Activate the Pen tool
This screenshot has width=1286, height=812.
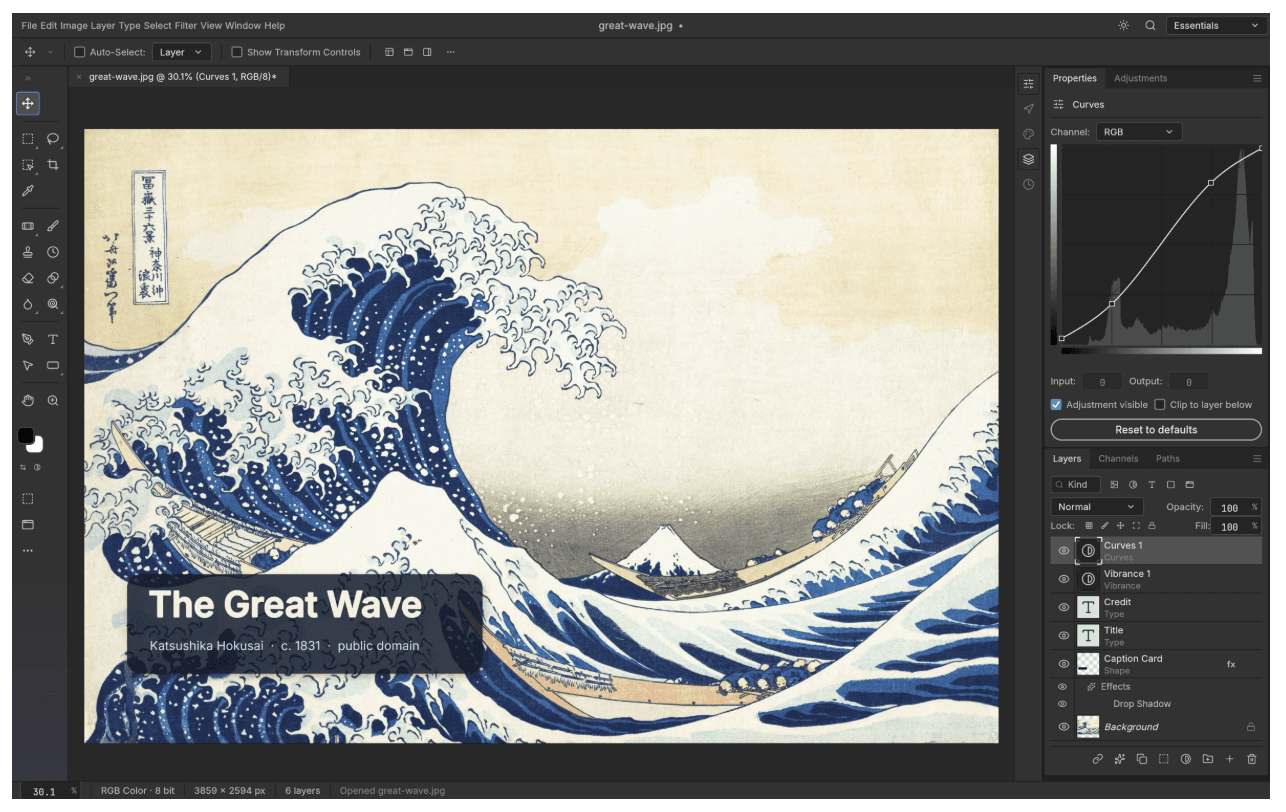click(x=28, y=339)
